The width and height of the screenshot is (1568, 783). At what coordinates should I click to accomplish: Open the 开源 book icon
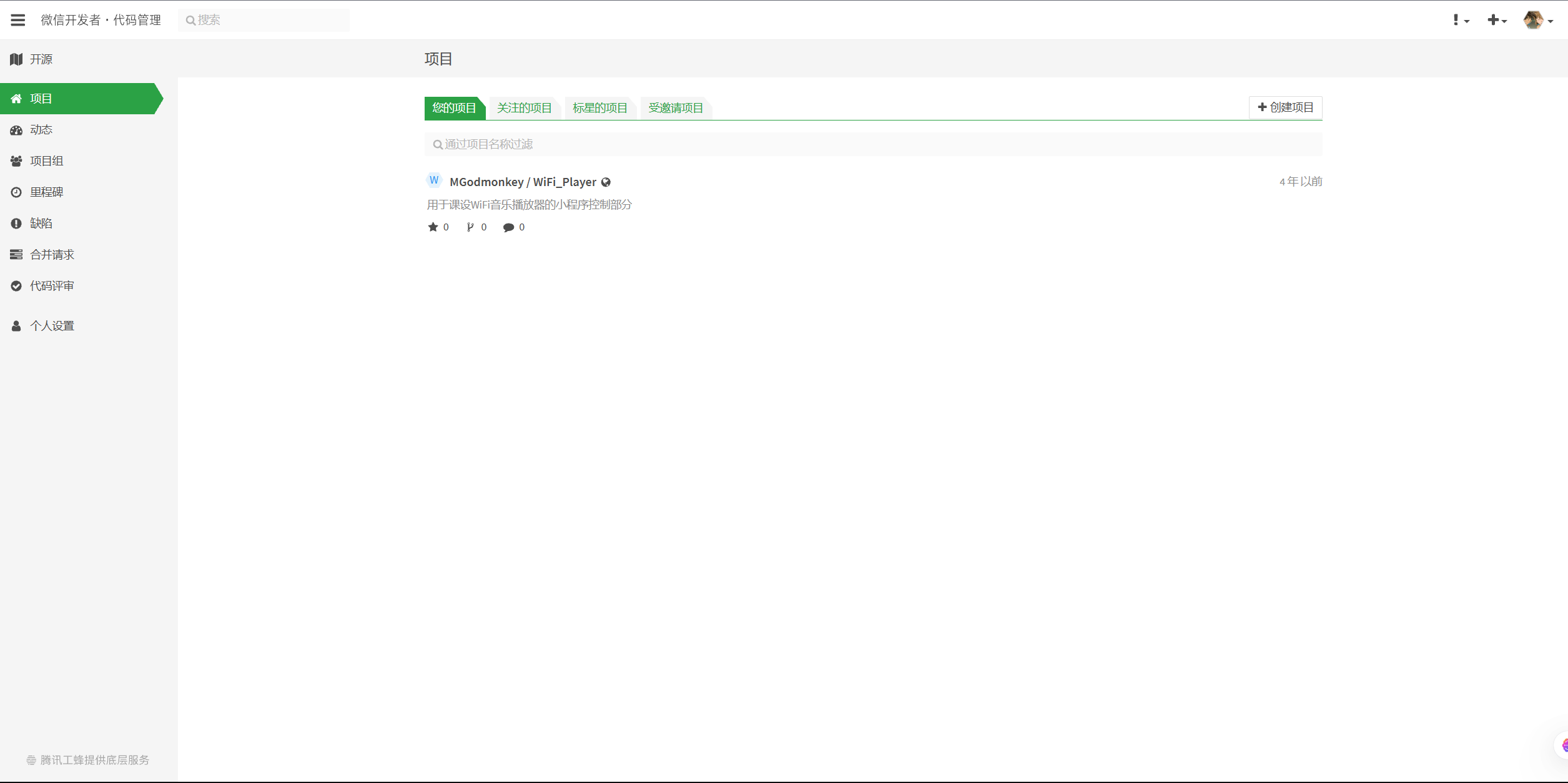[16, 59]
